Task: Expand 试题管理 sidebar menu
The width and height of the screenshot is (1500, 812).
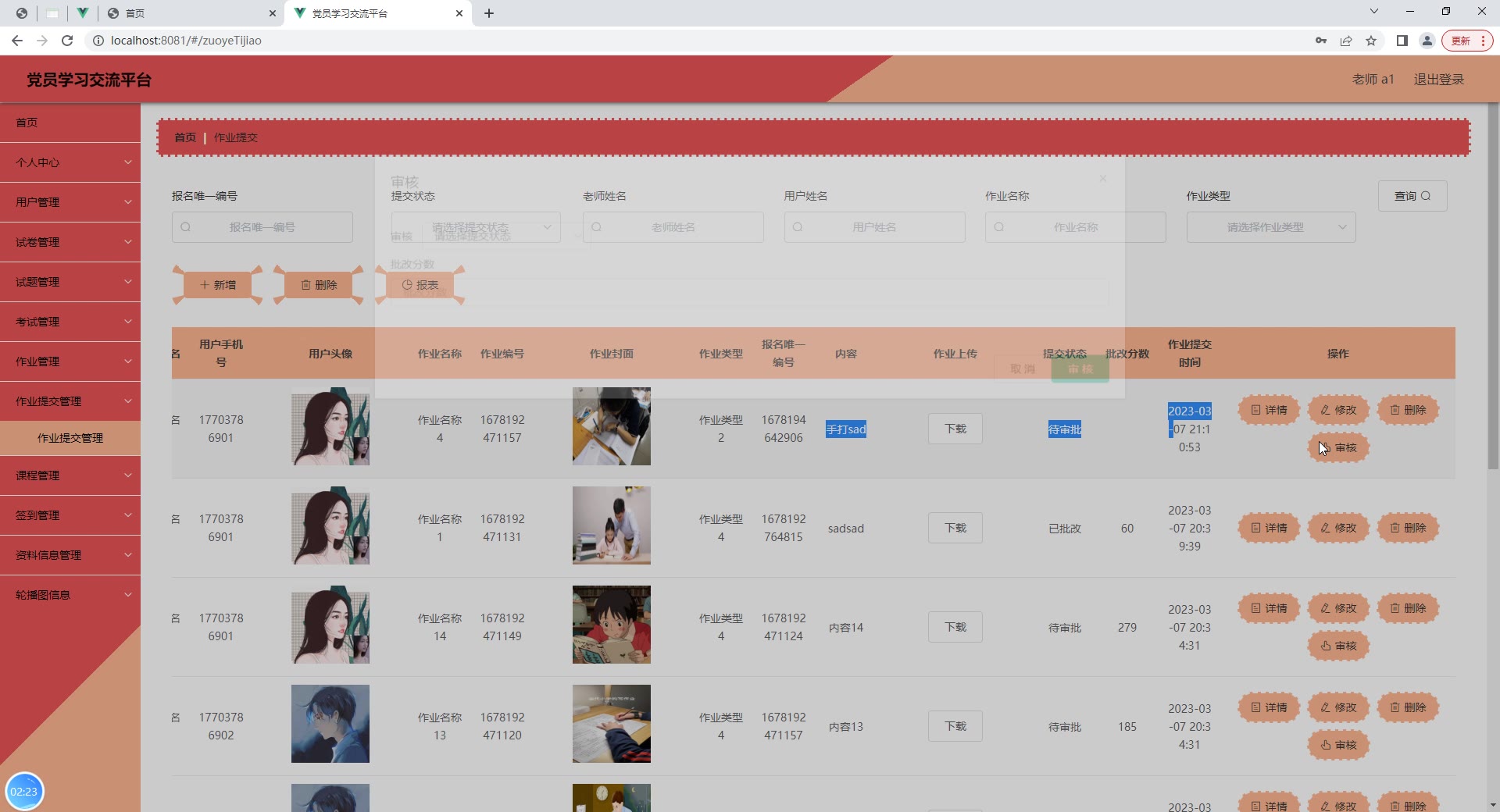Action: tap(70, 282)
